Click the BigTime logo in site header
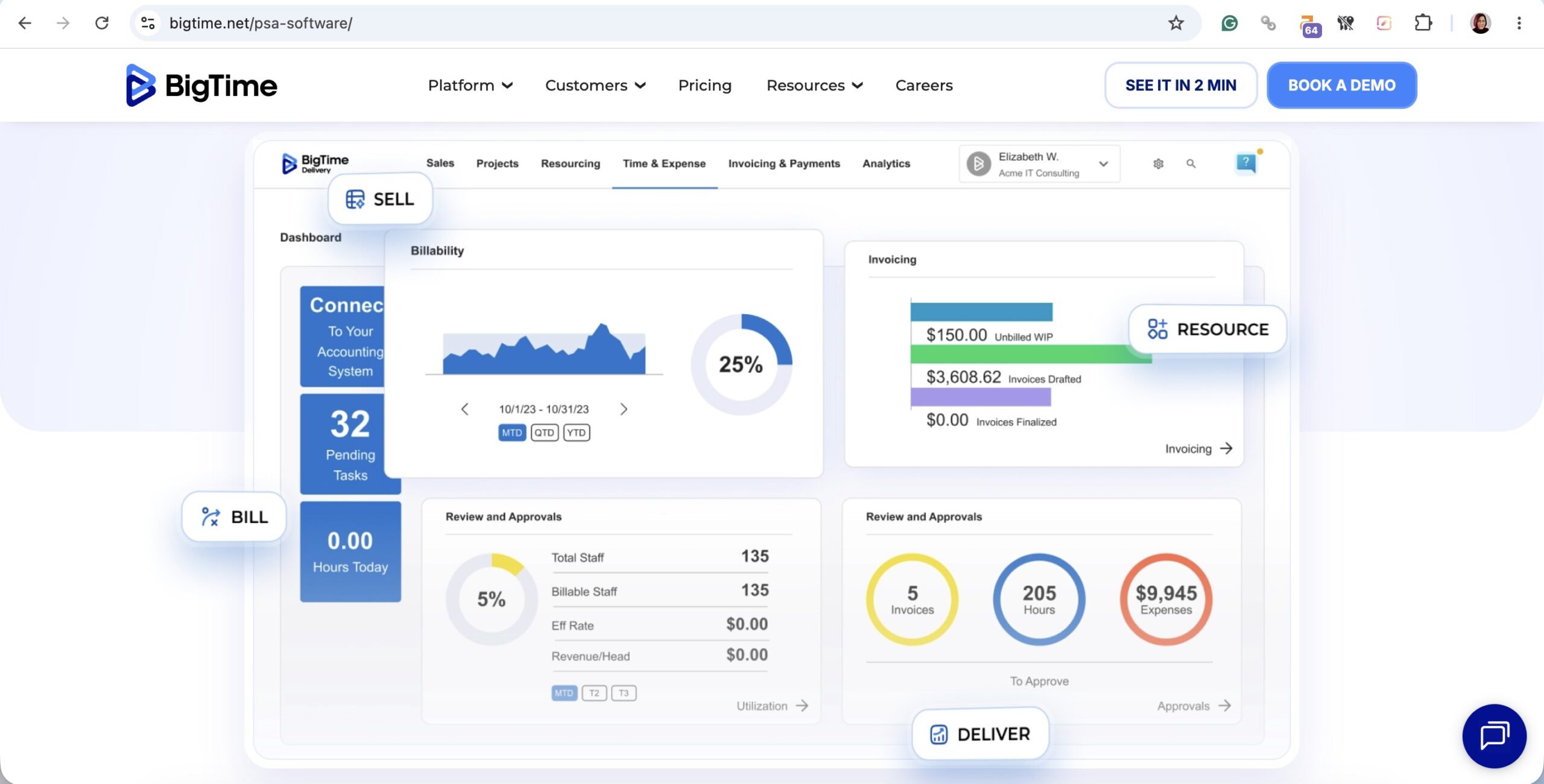 [x=201, y=85]
